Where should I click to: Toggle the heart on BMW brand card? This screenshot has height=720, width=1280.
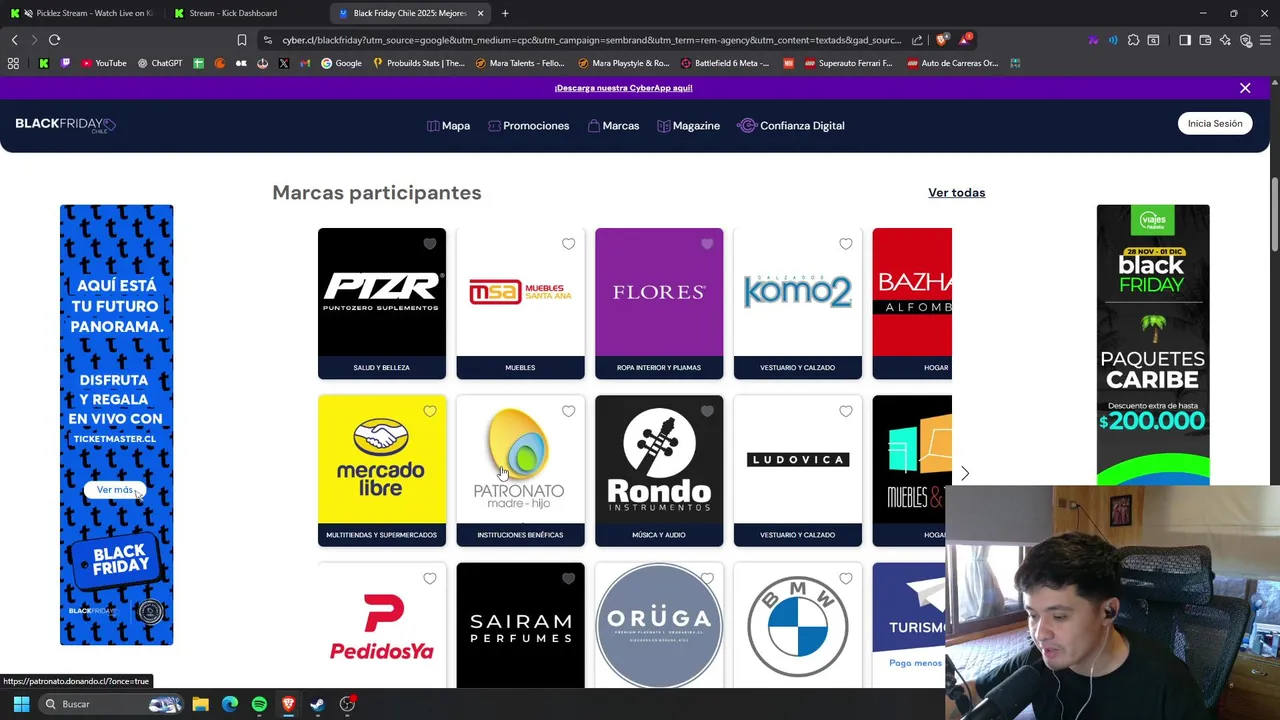[846, 578]
